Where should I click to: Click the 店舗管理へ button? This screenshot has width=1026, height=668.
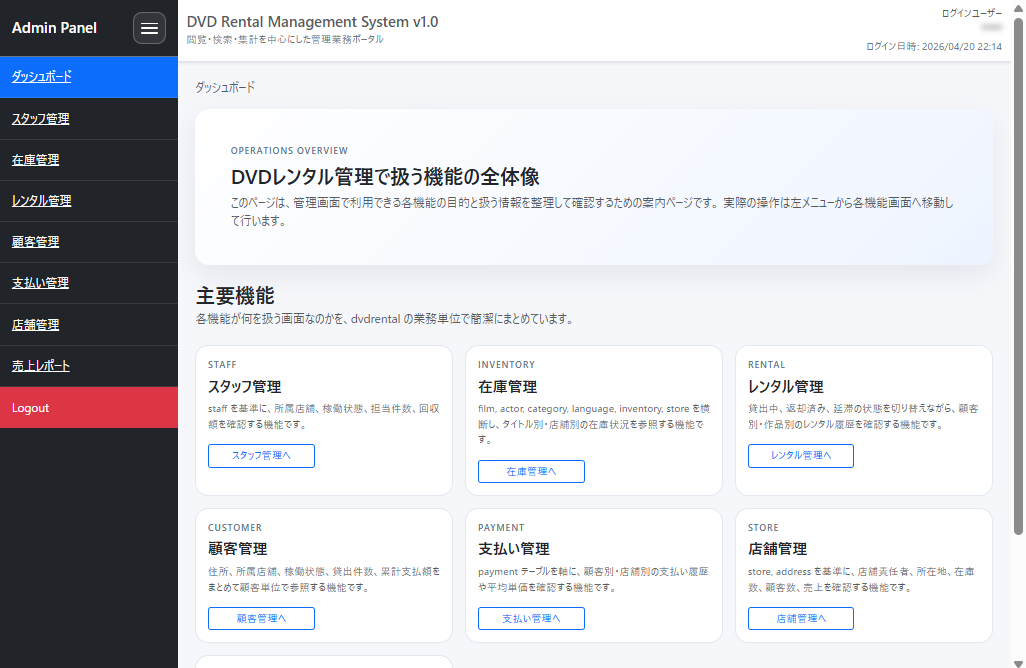(801, 618)
